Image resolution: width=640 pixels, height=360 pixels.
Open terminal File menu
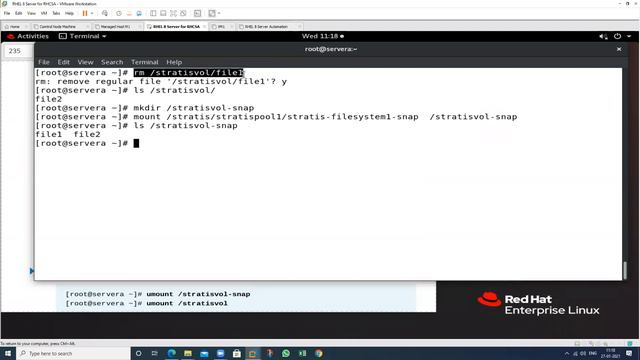[x=44, y=62]
